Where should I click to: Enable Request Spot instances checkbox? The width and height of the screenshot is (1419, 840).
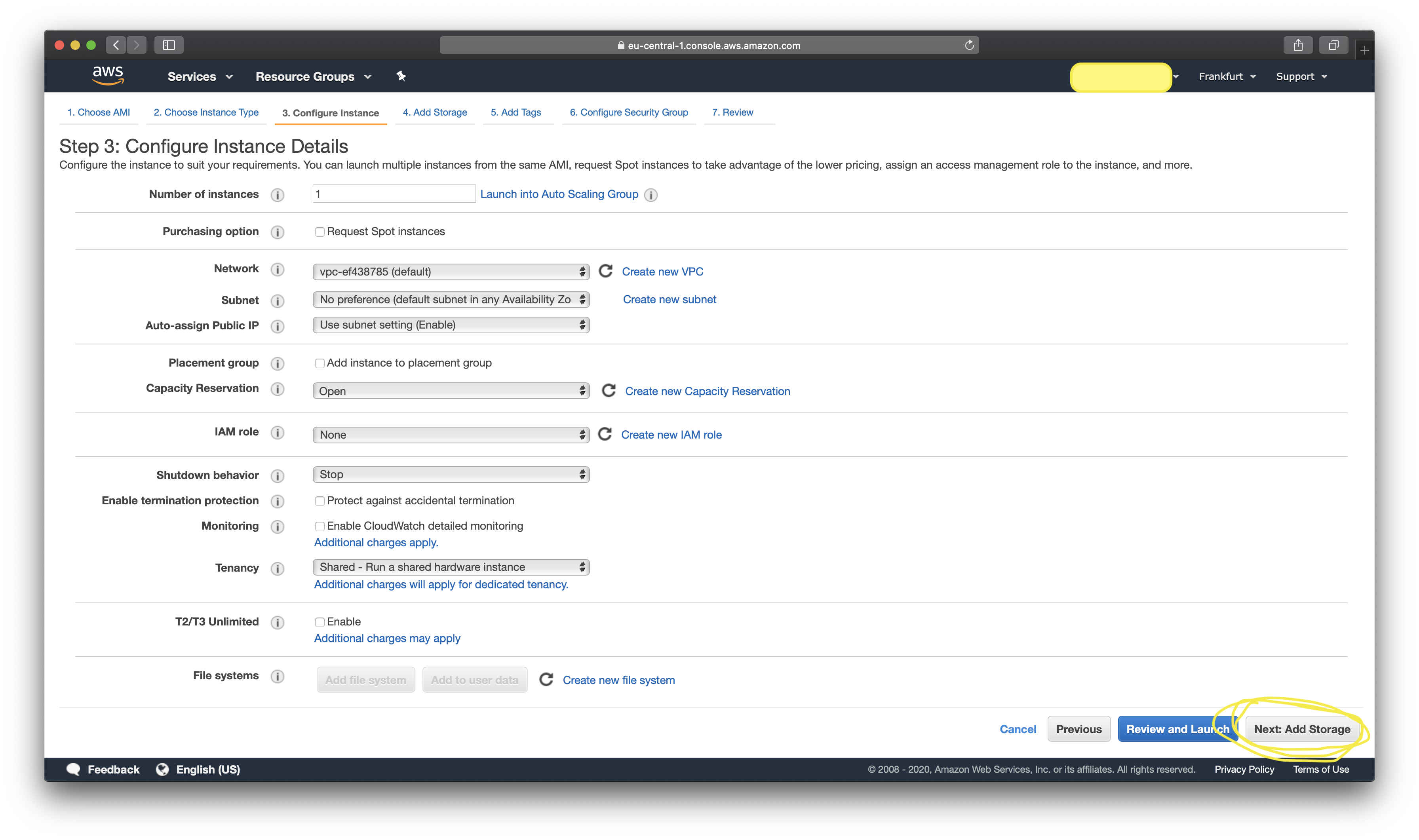click(x=320, y=232)
